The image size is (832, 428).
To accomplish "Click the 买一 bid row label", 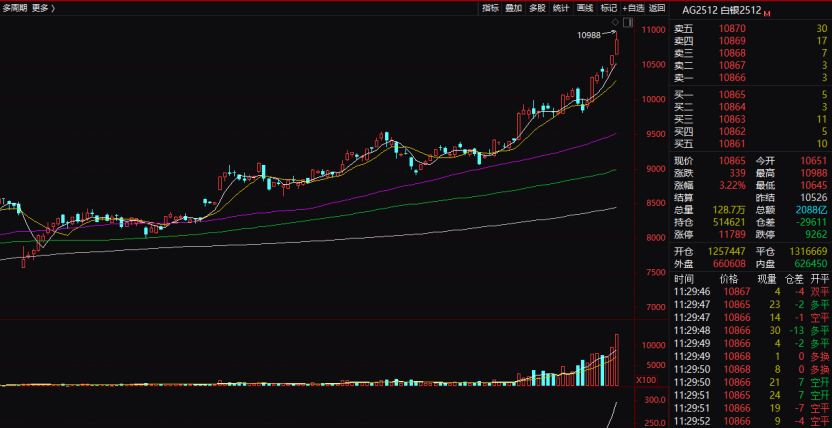I will (683, 95).
